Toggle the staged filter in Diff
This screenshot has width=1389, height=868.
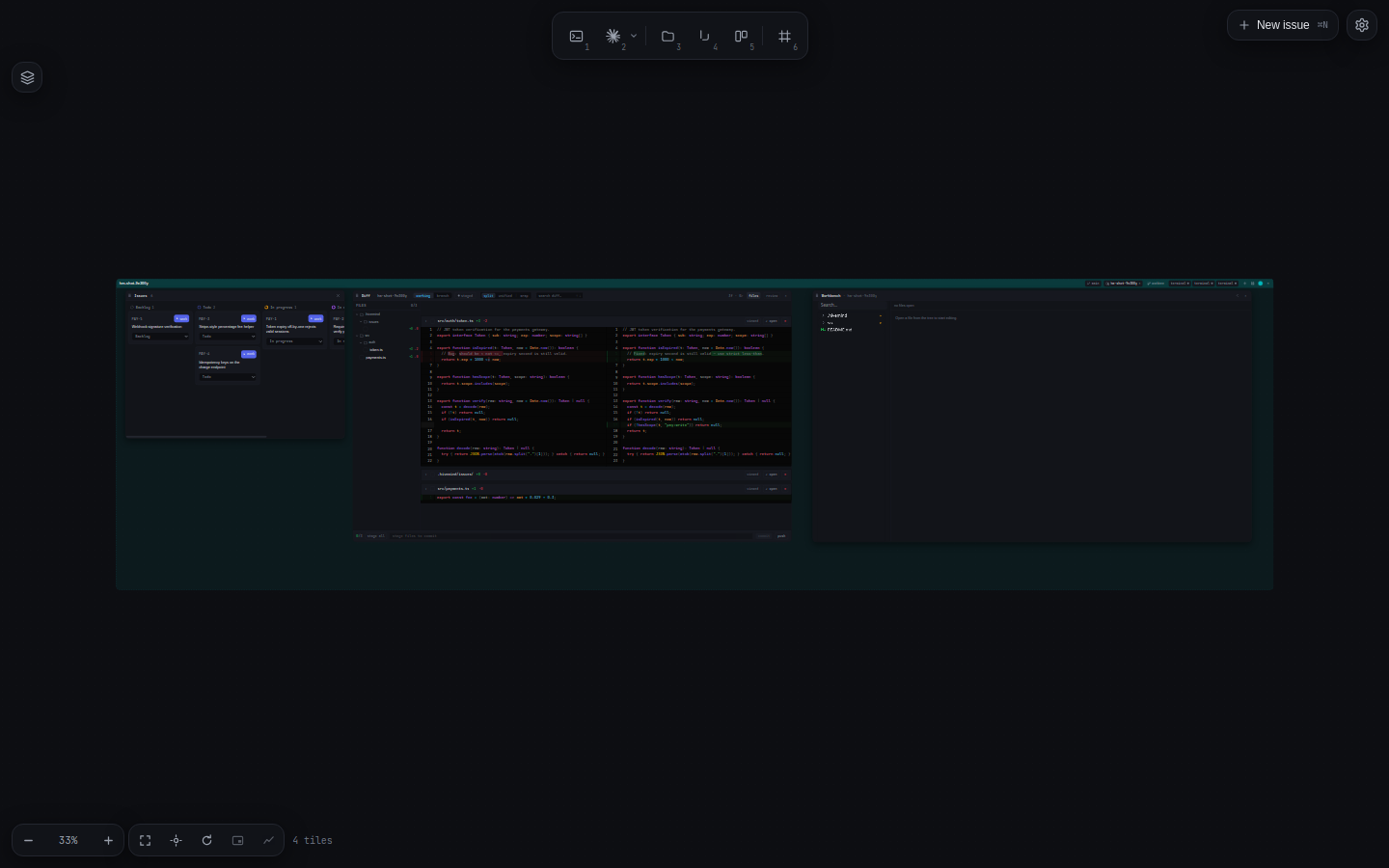click(x=465, y=295)
